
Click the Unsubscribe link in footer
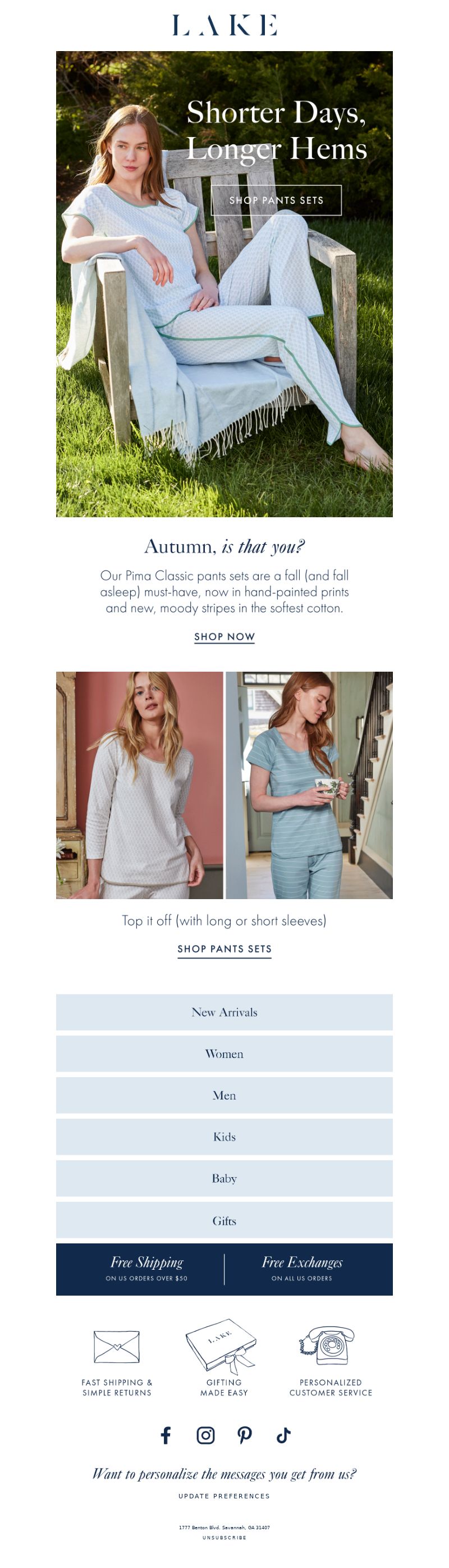tap(224, 1537)
